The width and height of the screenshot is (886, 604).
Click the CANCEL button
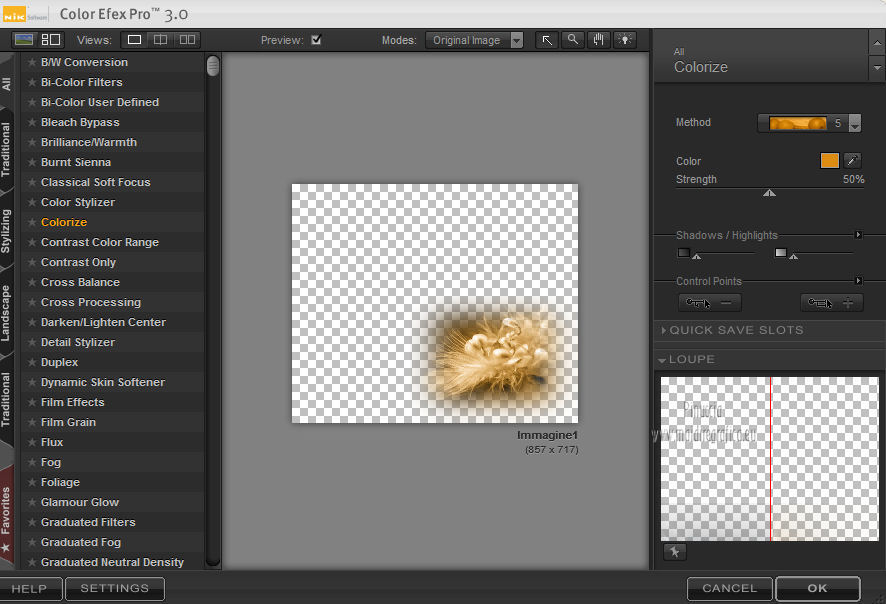click(729, 589)
